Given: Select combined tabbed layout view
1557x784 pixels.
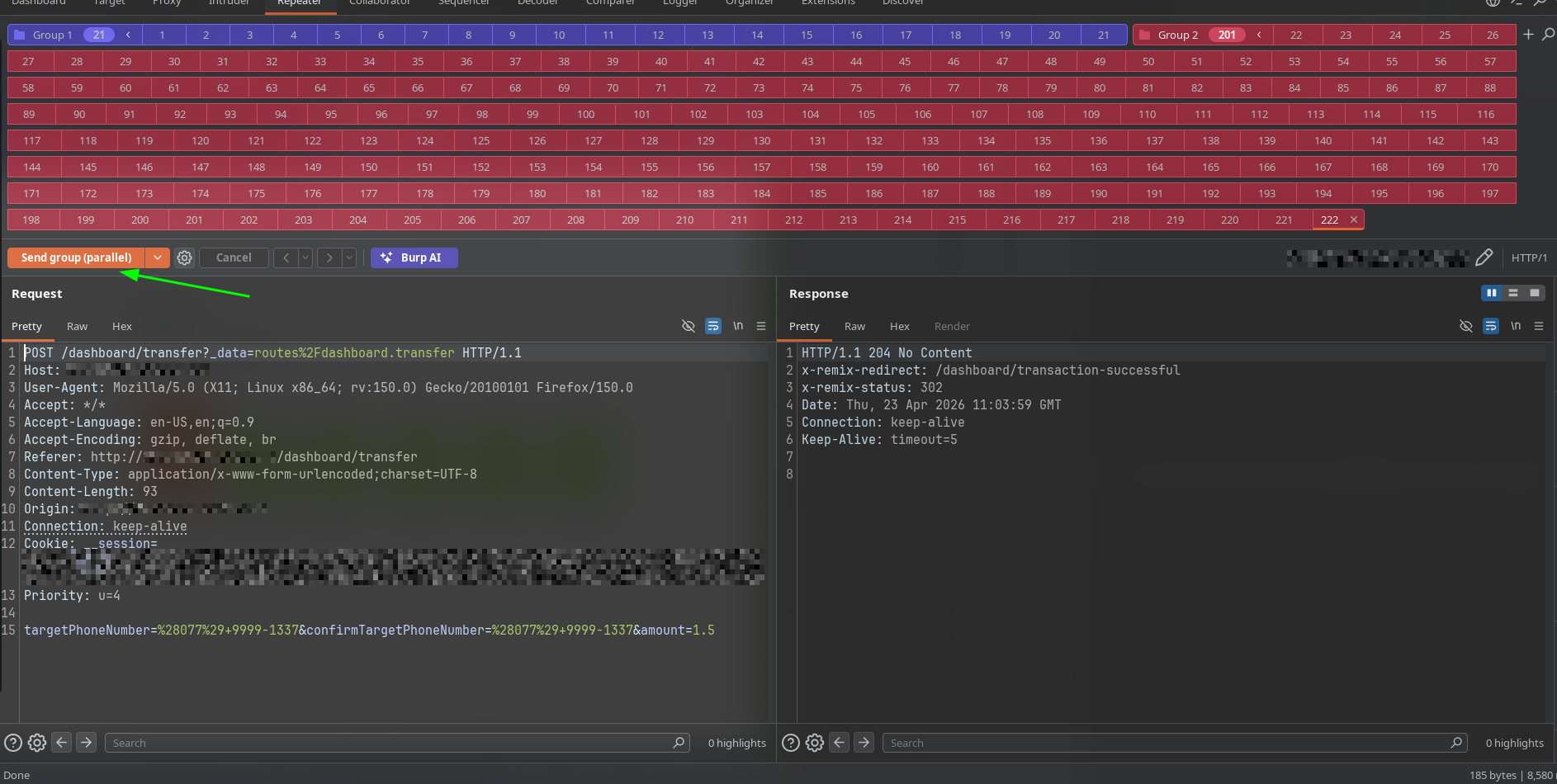Looking at the screenshot, I should click(1535, 293).
